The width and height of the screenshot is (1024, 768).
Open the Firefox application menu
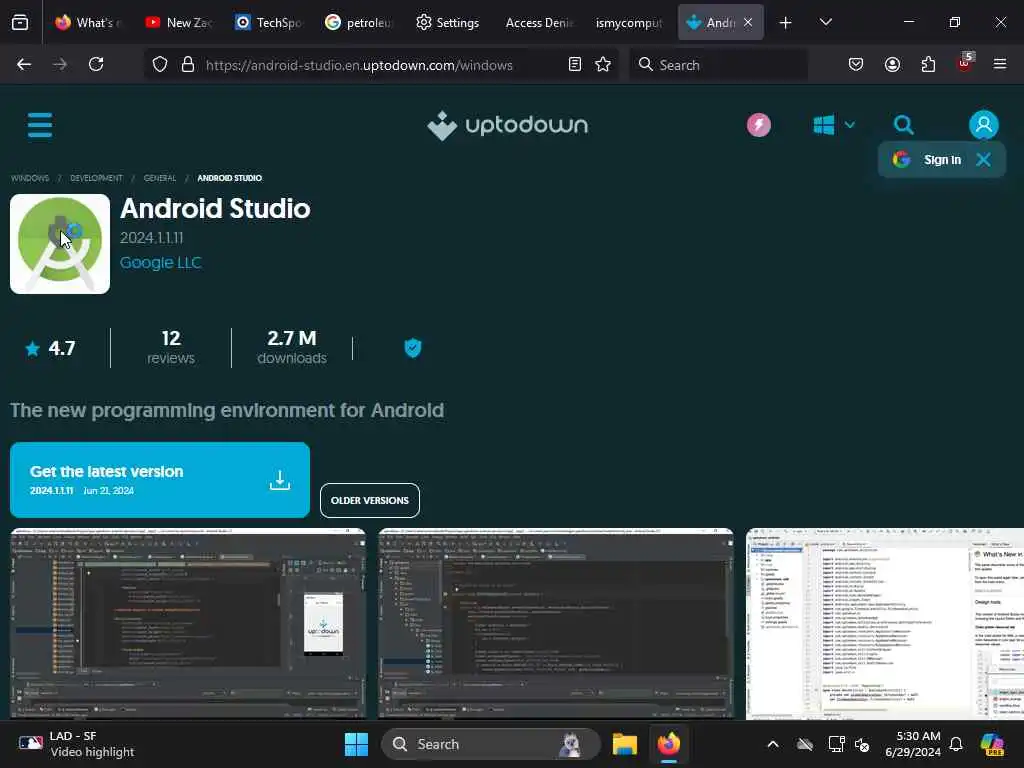1000,64
